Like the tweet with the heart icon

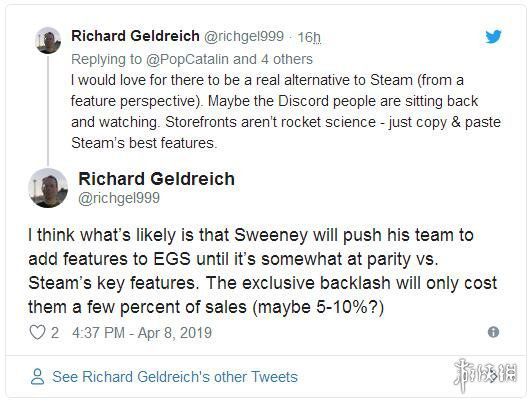pos(37,332)
